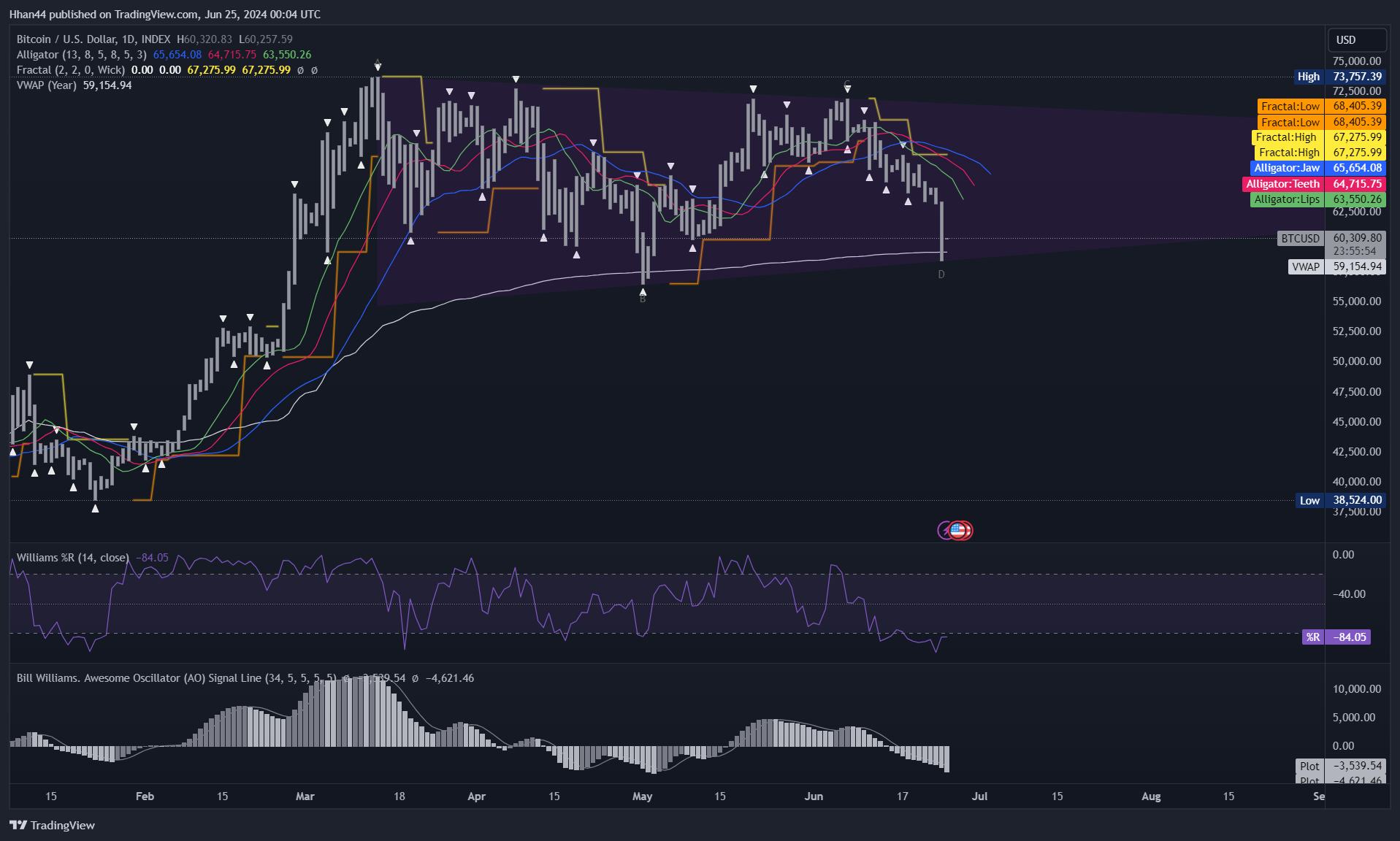
Task: Click the Bitcoin / U.S. Dollar symbol title
Action: [93, 39]
